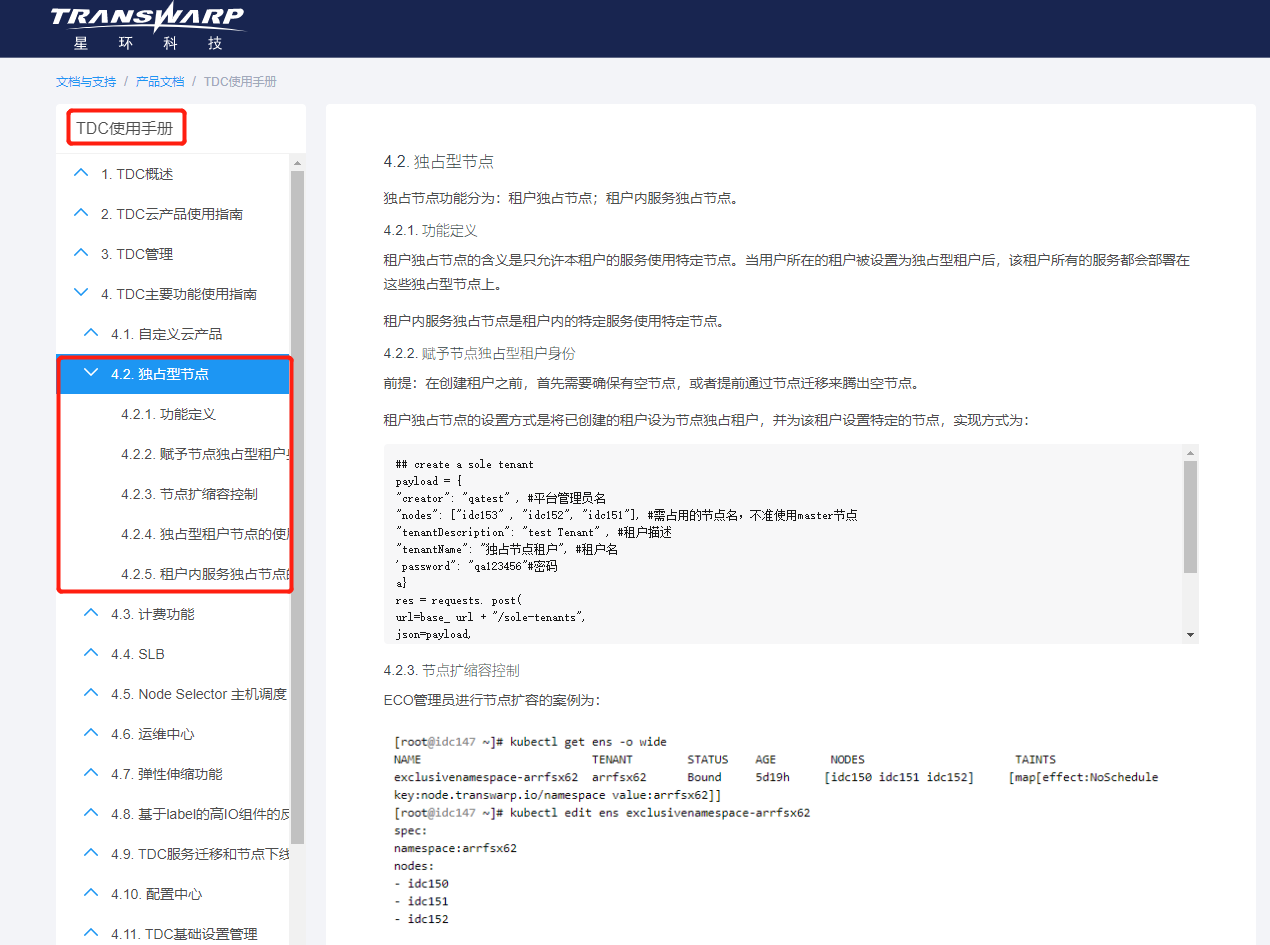Viewport: 1270px width, 945px height.
Task: Expand chevron beside 4.11. TDC基础设置管理
Action: click(x=91, y=933)
